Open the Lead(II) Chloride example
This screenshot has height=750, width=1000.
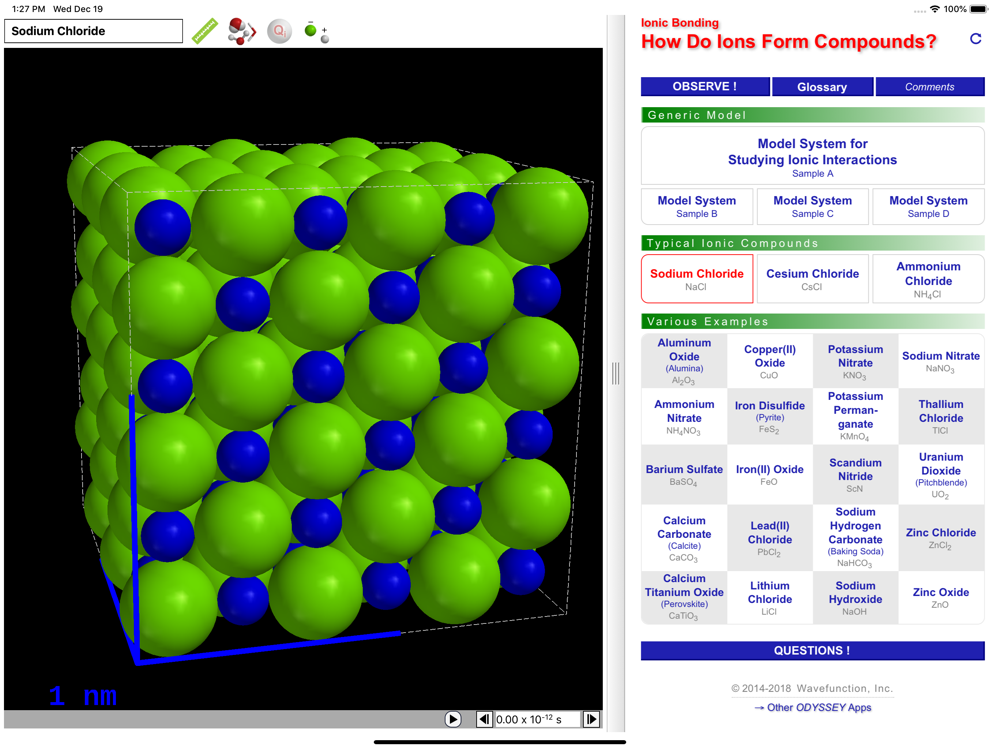pos(770,538)
